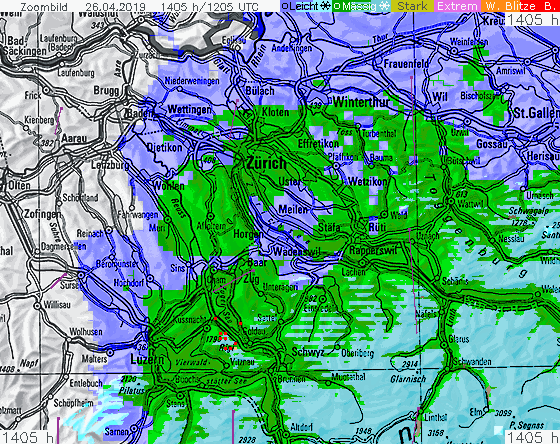Screen dimensions: 560x444
Task: Select the 26.04.2019 date in header
Action: [x=115, y=6]
